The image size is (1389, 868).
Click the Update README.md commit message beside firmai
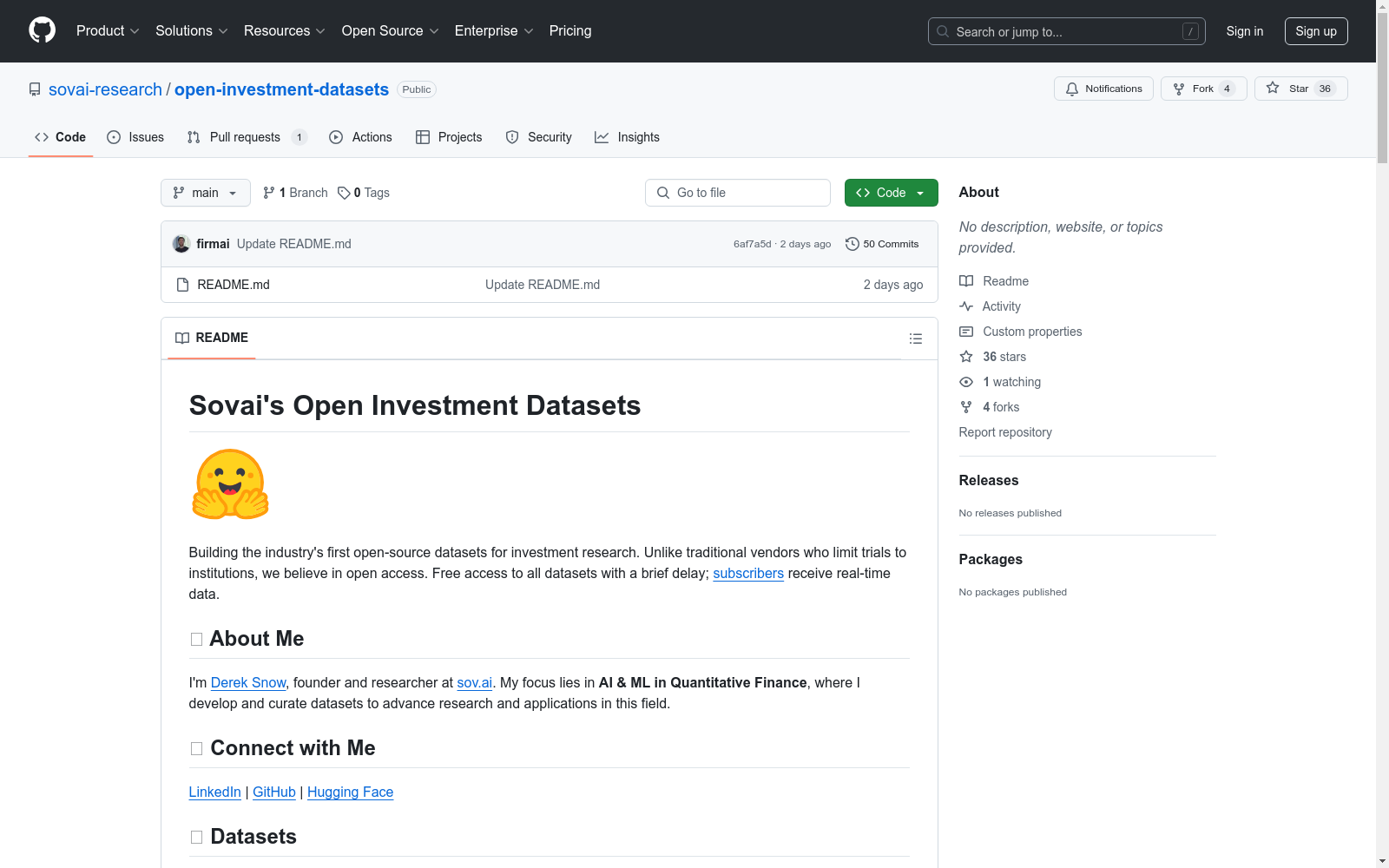pos(293,244)
